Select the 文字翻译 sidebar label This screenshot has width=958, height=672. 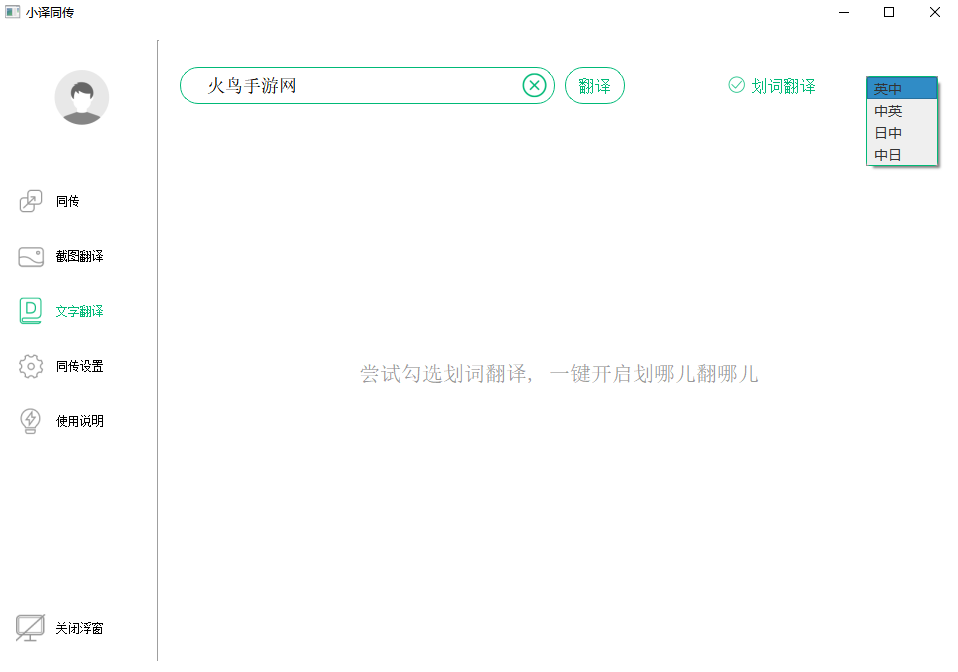[x=79, y=311]
